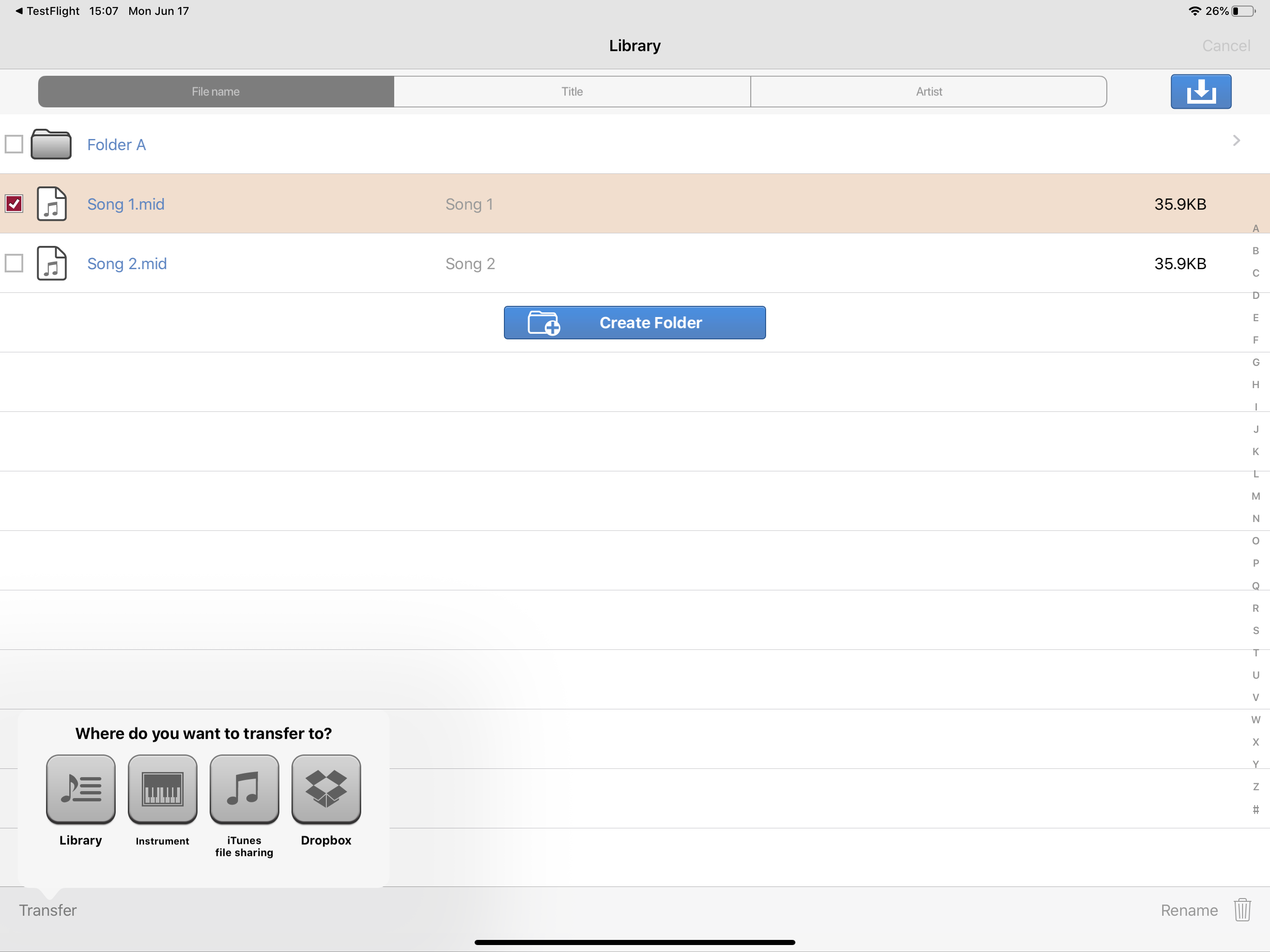The width and height of the screenshot is (1270, 952).
Task: Jump to index symbol #
Action: [1256, 810]
